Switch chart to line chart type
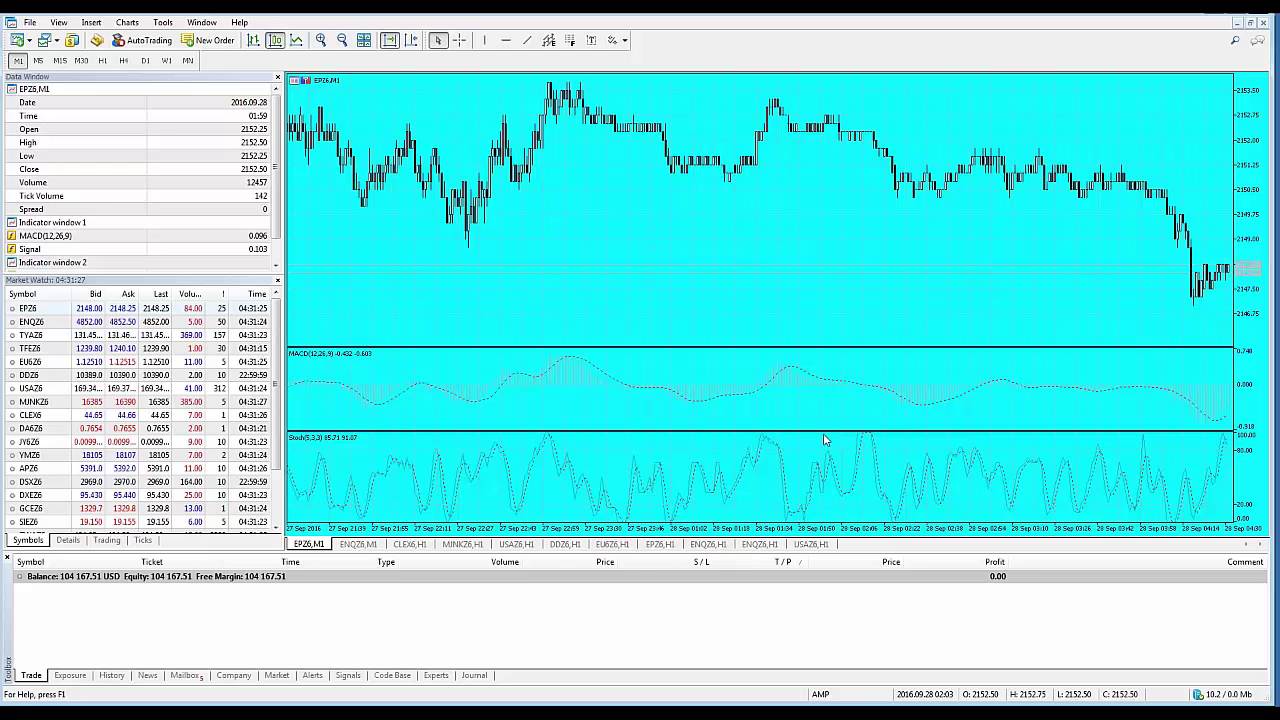Image resolution: width=1280 pixels, height=720 pixels. (x=294, y=40)
